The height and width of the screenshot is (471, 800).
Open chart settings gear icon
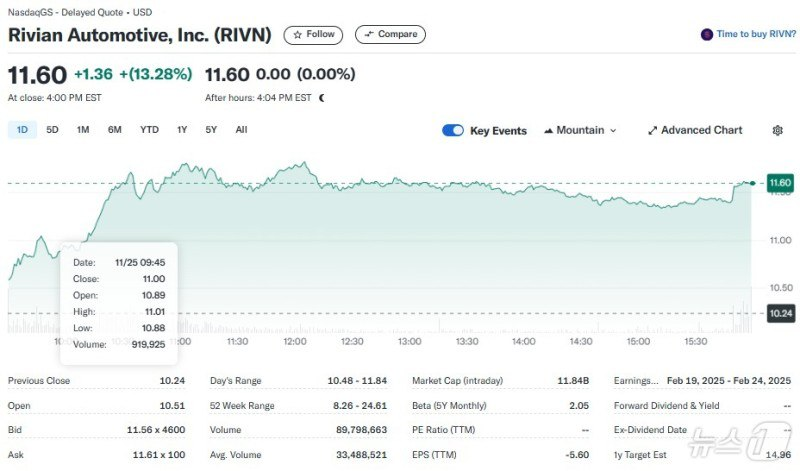[x=778, y=131]
